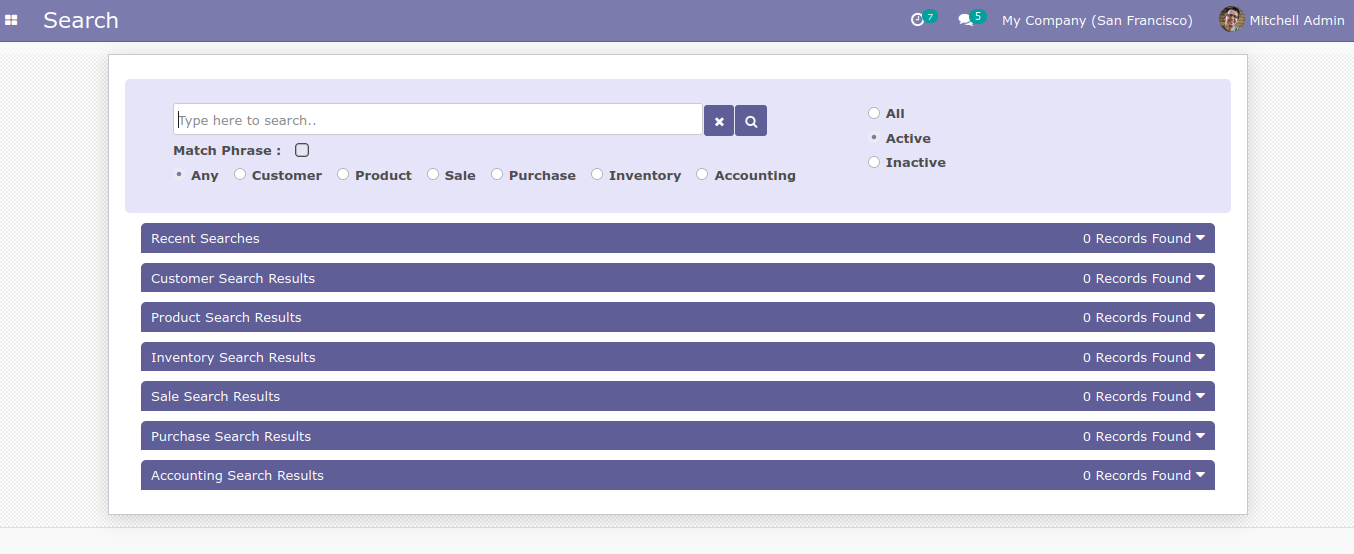Screen dimensions: 1354x554
Task: Expand Purchase Search Results caret arrow
Action: click(x=1200, y=436)
